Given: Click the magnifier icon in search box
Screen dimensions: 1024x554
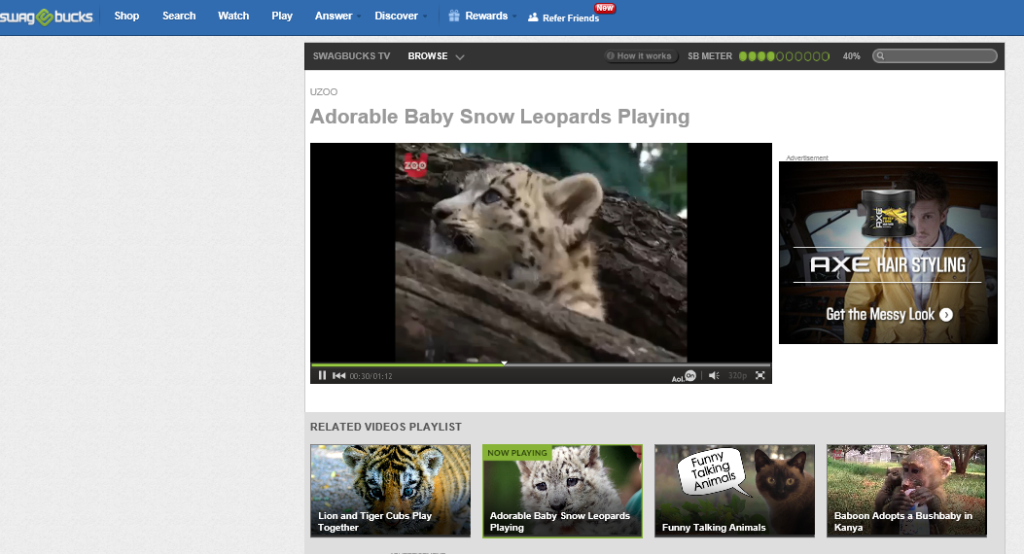Looking at the screenshot, I should pyautogui.click(x=880, y=56).
